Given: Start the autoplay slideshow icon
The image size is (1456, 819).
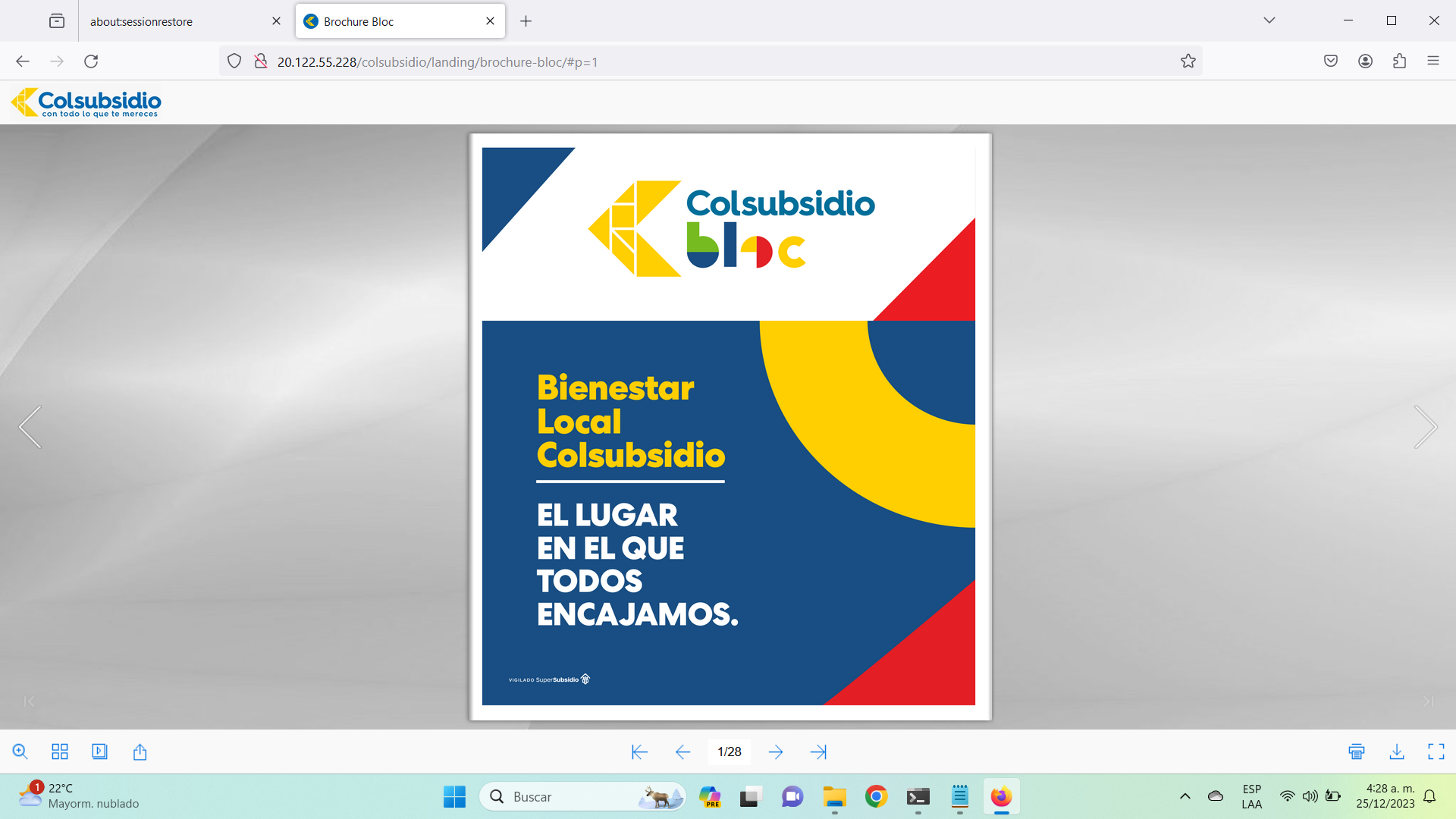Looking at the screenshot, I should 99,752.
